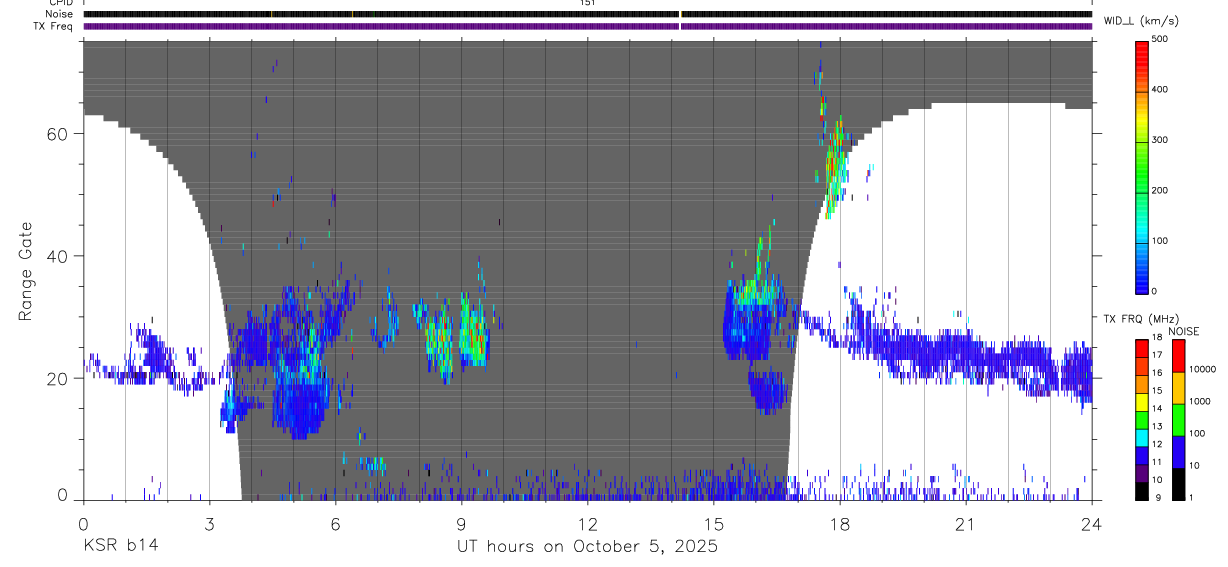Click the green NOISE swatch between 100 and 1000
Viewport: 1228px width, 567px height.
click(x=1178, y=419)
